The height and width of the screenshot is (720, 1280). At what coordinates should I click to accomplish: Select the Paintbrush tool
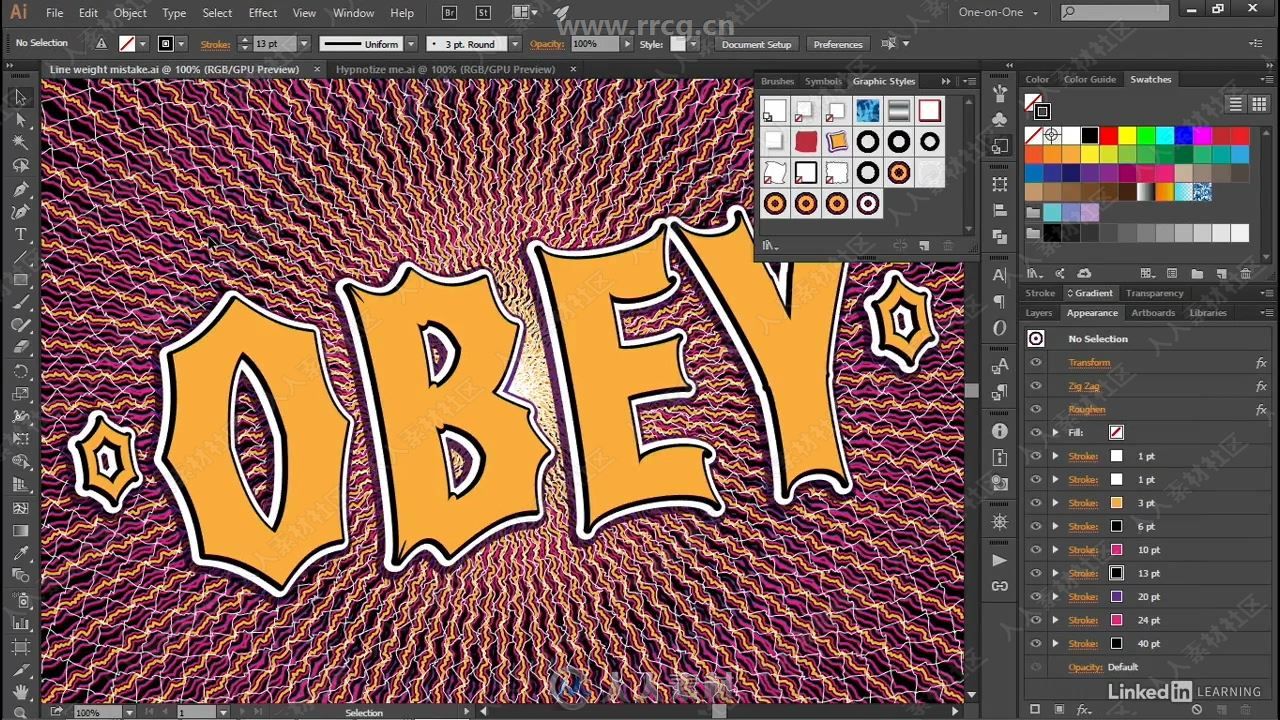(20, 302)
